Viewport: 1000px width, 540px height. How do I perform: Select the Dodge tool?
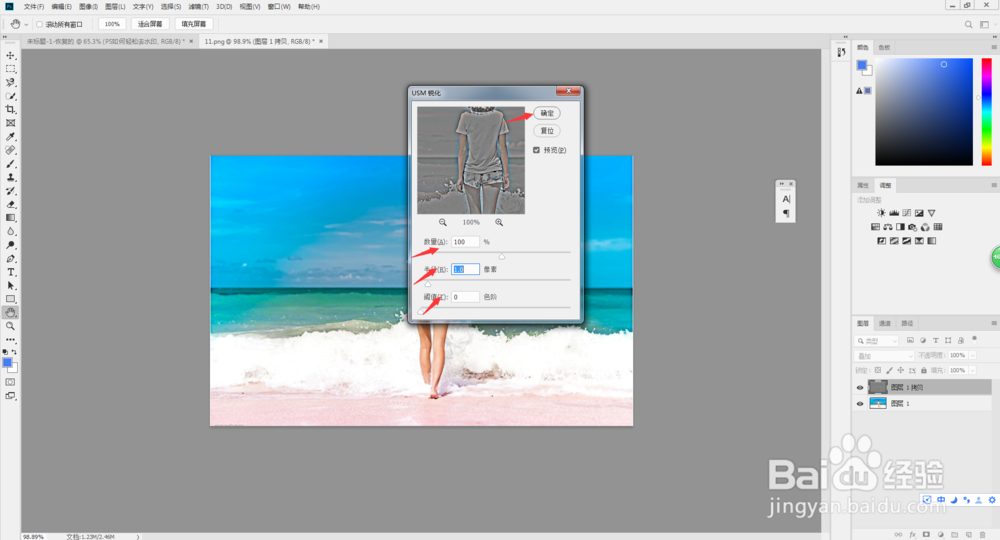[10, 245]
